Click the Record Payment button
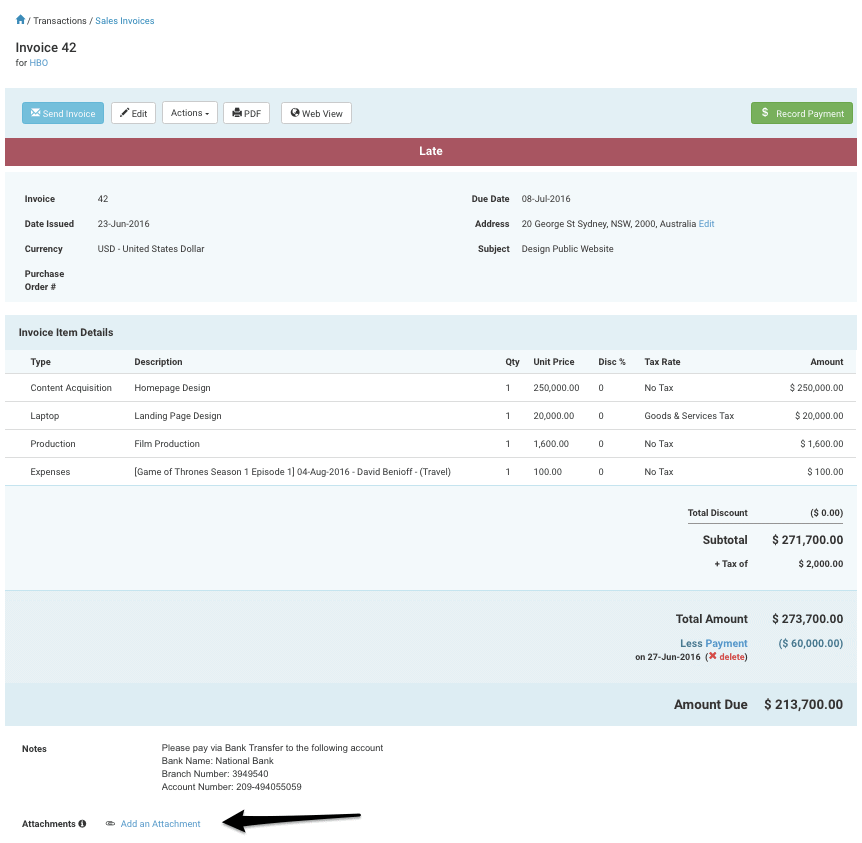 [801, 112]
